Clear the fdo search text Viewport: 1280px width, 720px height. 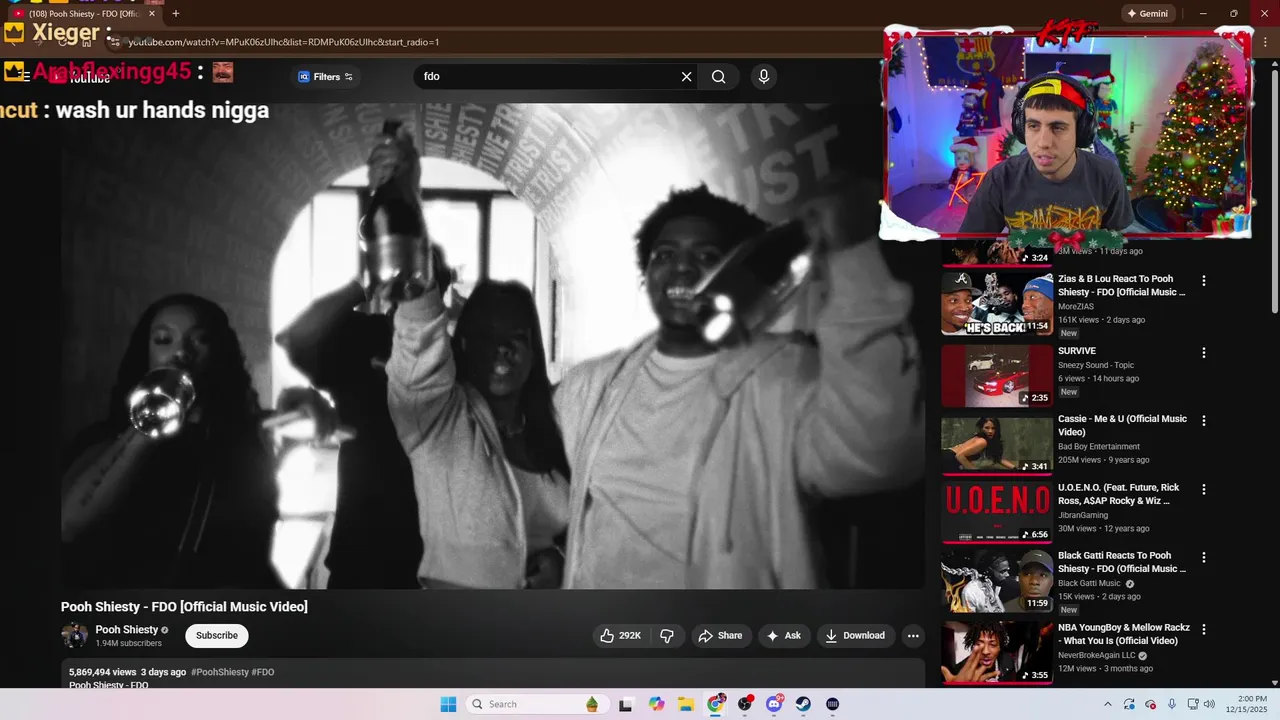pos(687,77)
